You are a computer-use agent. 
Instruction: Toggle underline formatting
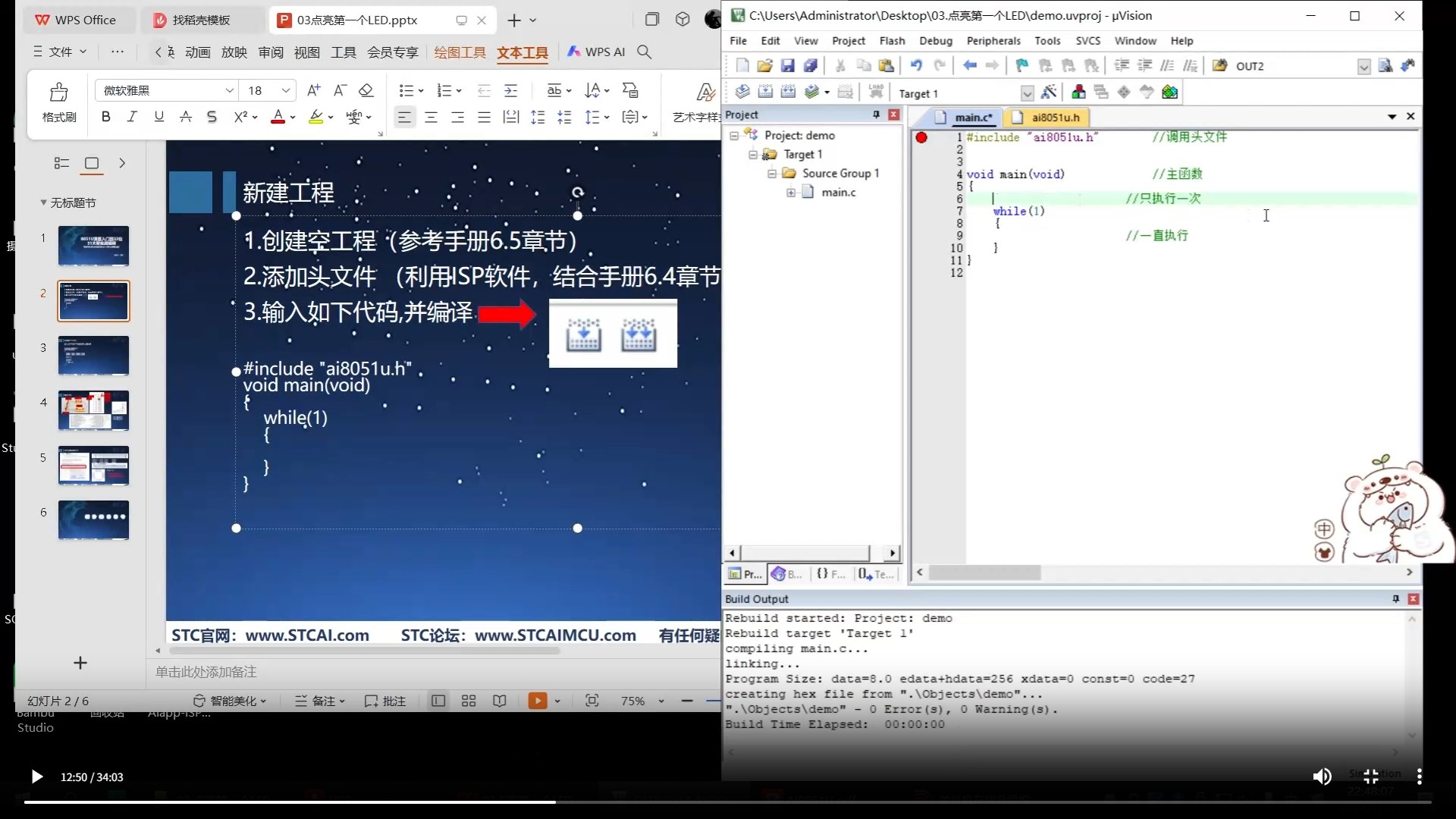click(x=158, y=116)
